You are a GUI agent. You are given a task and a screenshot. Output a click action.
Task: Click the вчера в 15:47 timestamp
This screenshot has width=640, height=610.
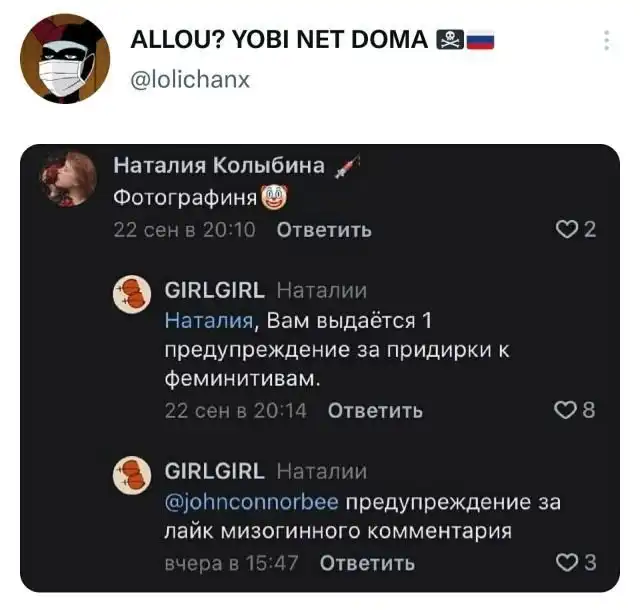pos(231,562)
